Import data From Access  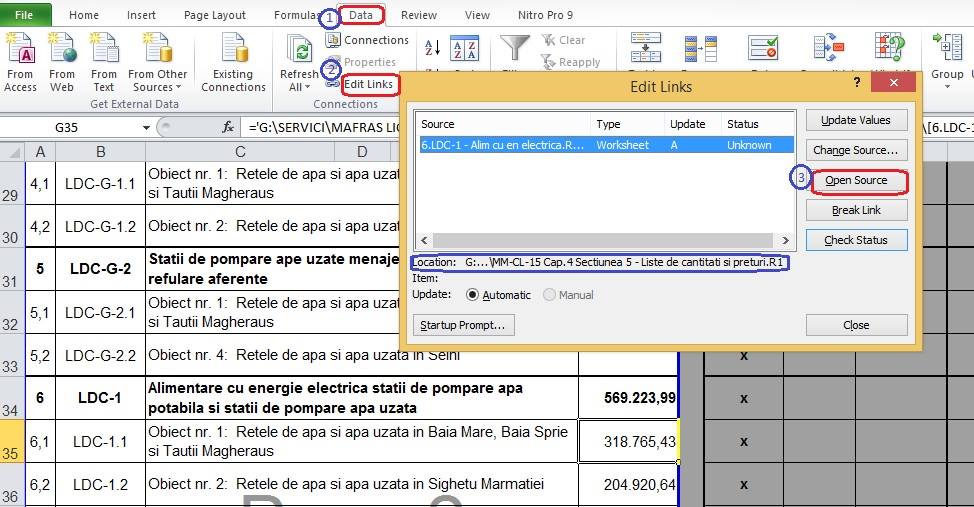point(20,62)
